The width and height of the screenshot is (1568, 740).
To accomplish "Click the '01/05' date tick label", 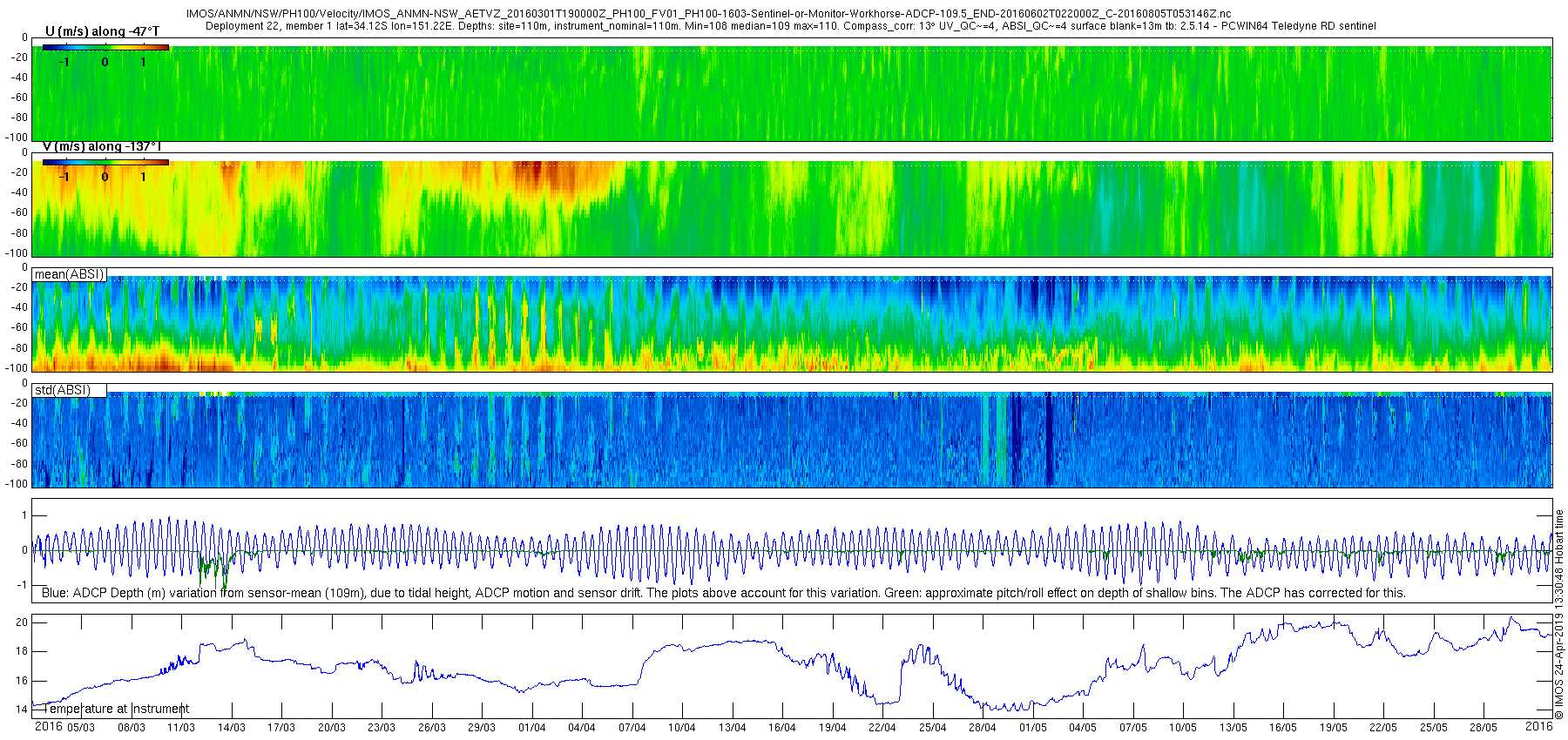I will (1033, 728).
